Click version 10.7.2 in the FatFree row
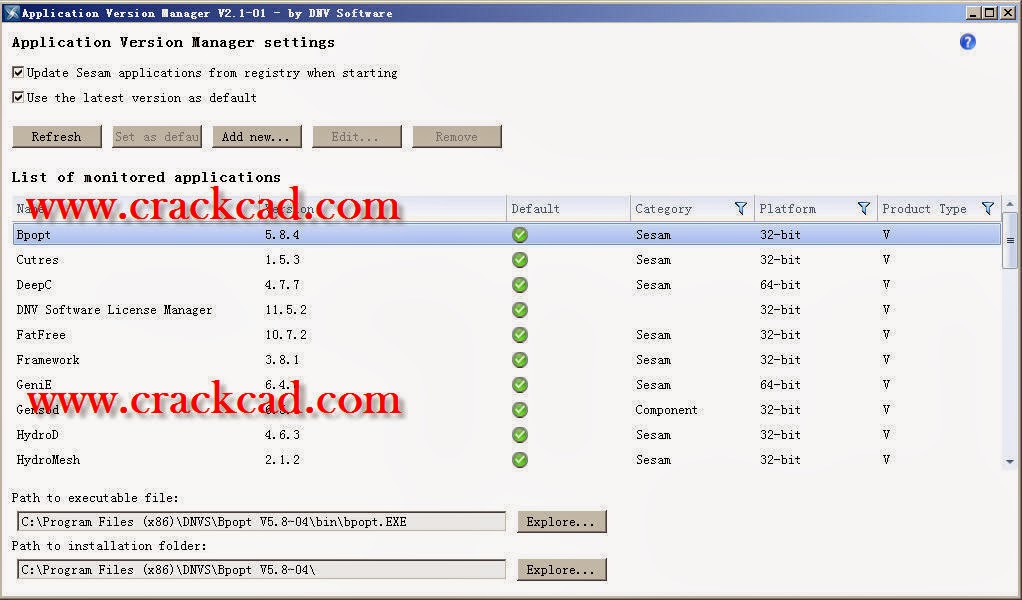Screen dimensions: 1022x600 click(x=285, y=335)
